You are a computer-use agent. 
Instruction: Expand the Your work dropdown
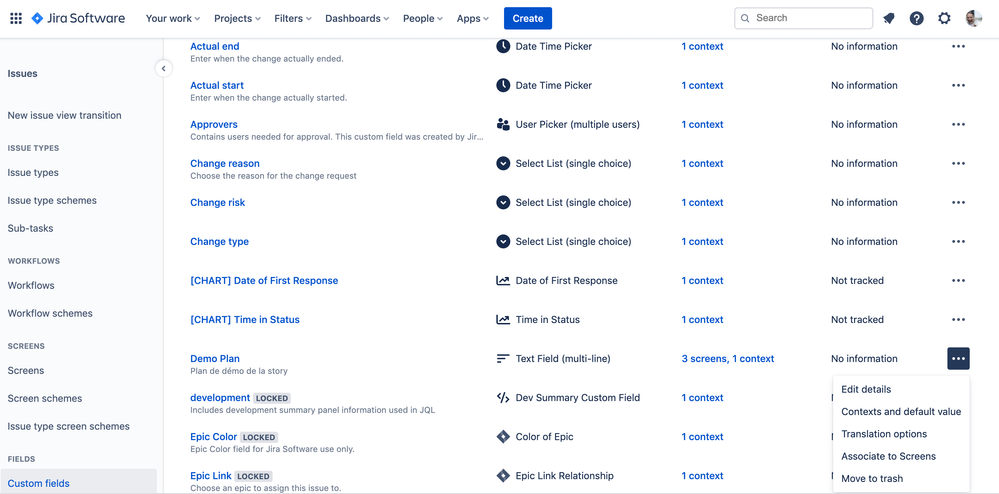[x=173, y=18]
